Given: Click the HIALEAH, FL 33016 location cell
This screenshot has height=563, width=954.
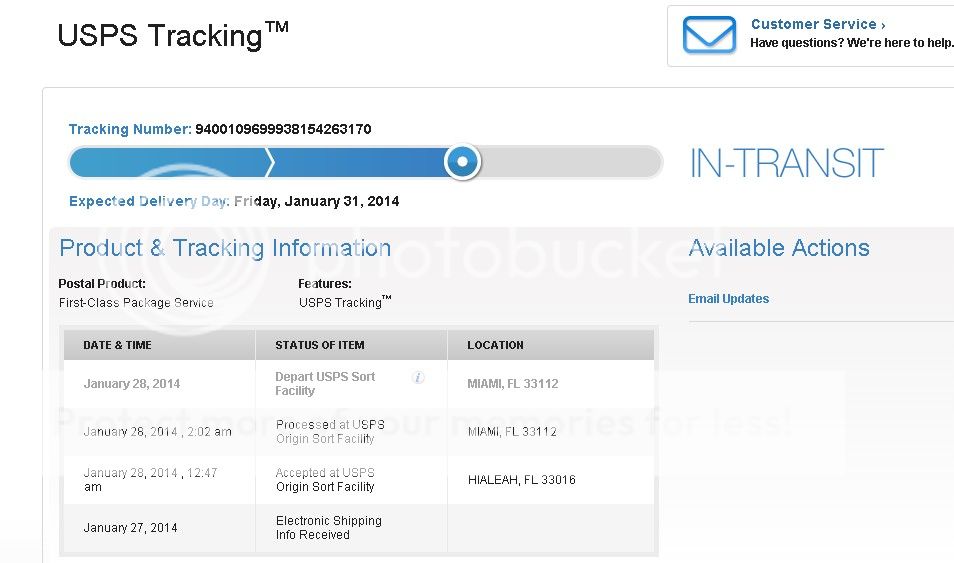Looking at the screenshot, I should pos(522,480).
